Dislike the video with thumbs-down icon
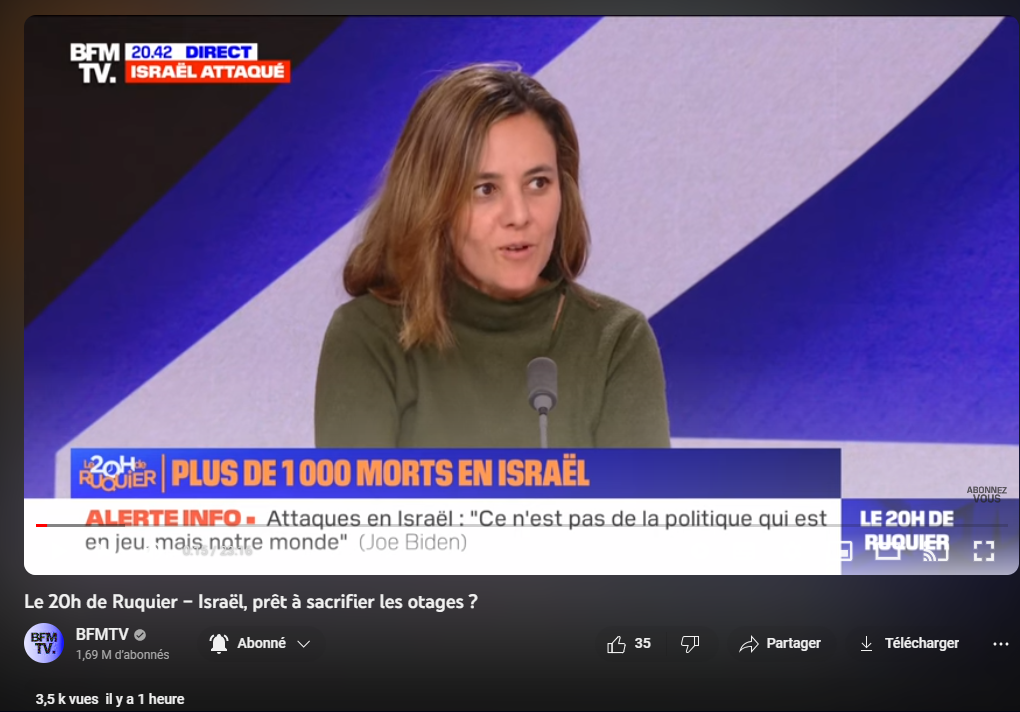 pos(690,644)
